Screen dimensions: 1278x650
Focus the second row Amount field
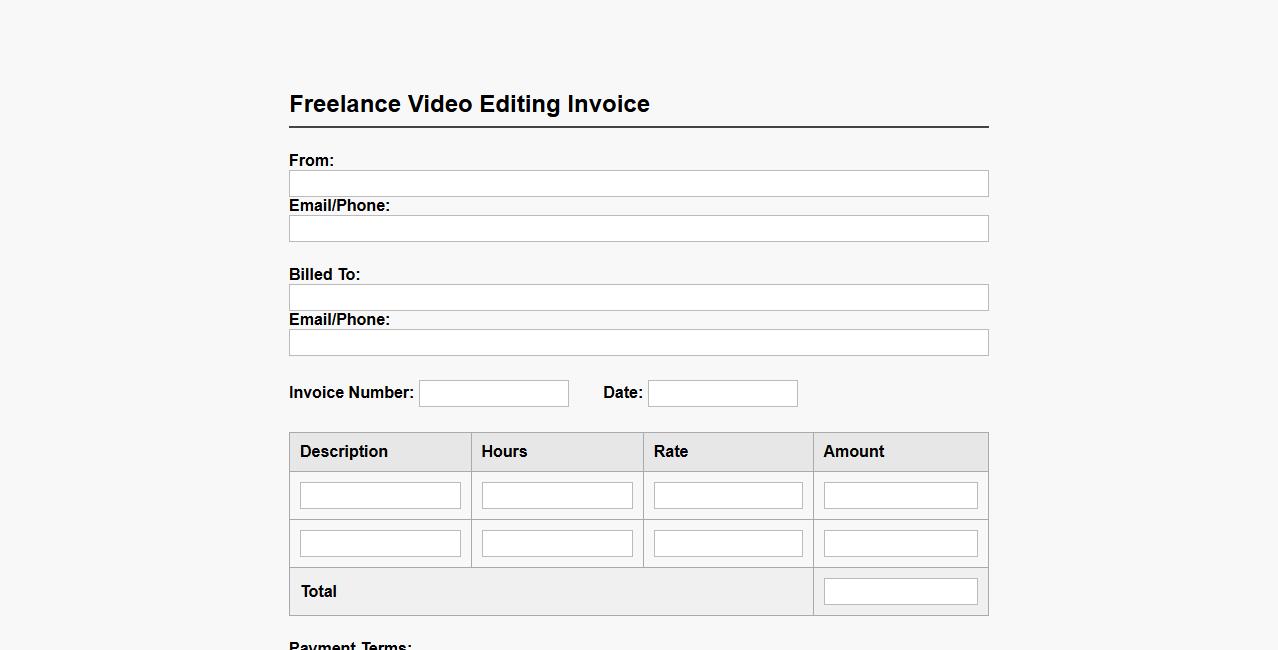click(900, 543)
